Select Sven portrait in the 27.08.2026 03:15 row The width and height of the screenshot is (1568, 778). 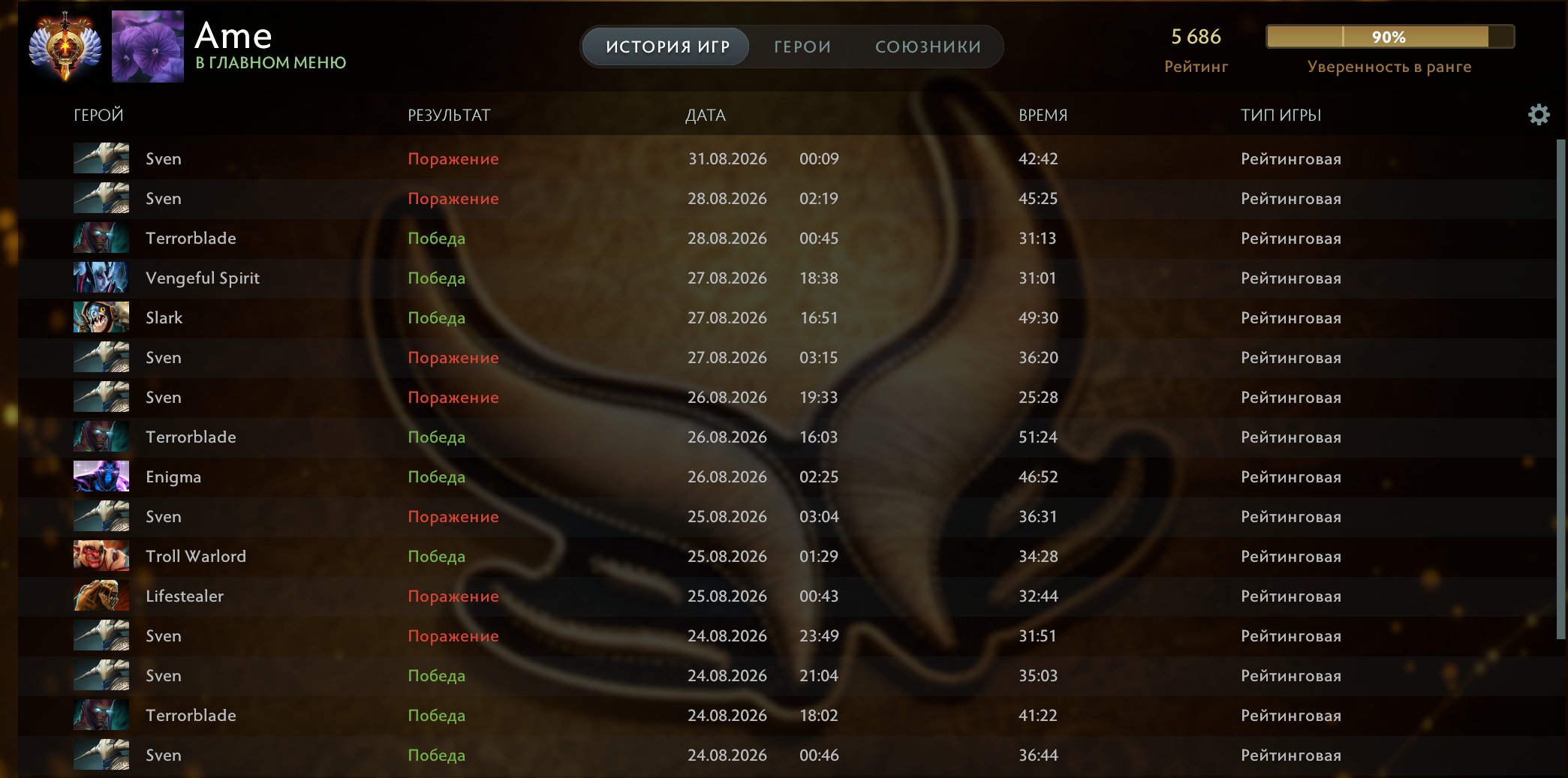(x=101, y=357)
